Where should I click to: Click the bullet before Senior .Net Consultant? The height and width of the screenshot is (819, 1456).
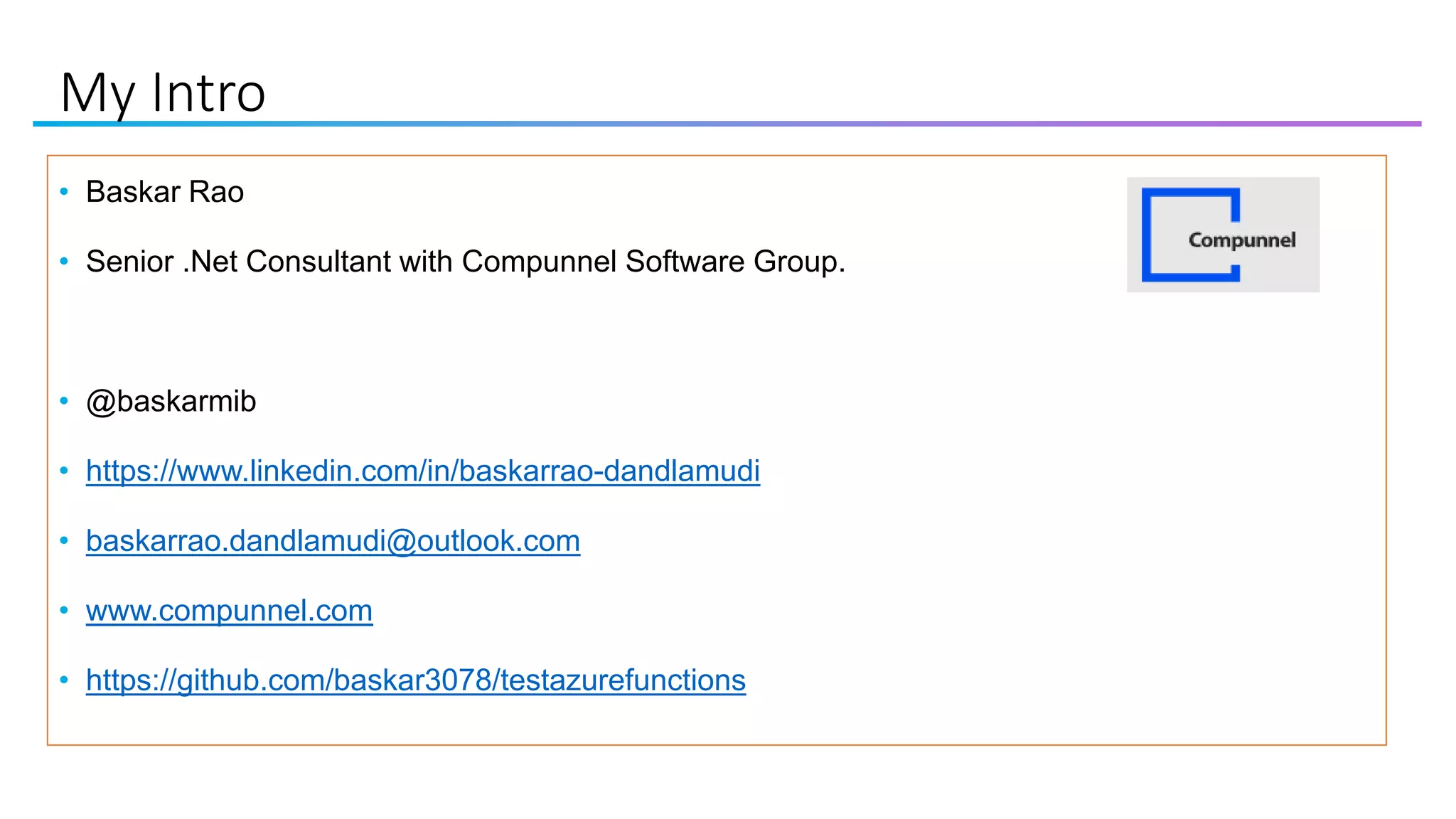coord(64,262)
